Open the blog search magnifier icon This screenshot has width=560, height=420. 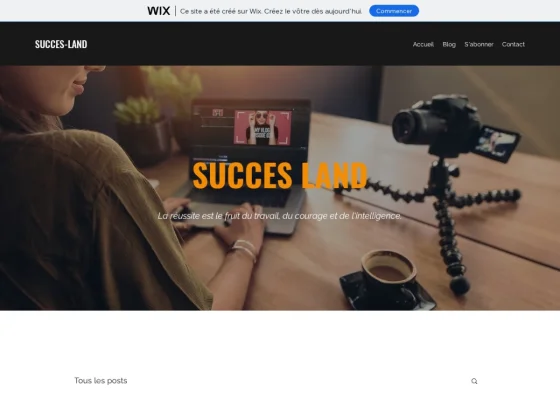[x=474, y=381]
